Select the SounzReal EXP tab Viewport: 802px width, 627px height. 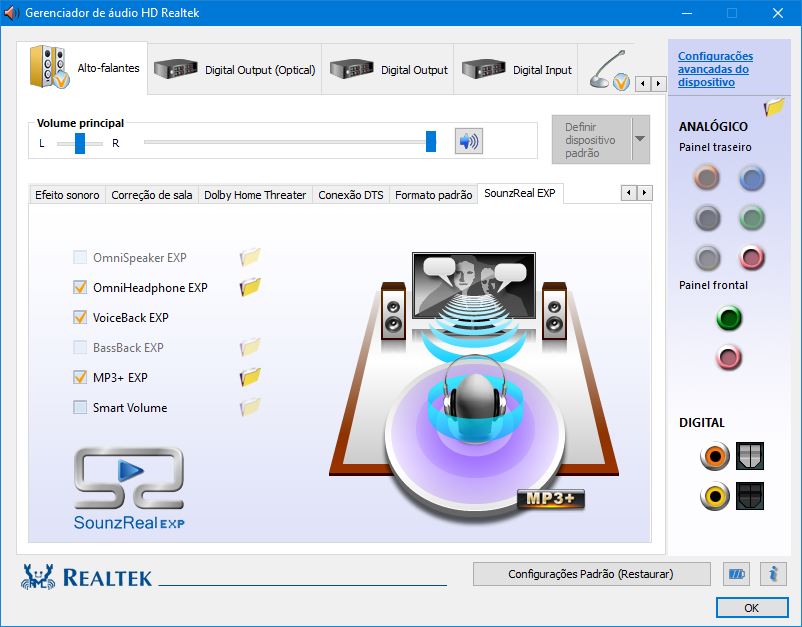(520, 193)
